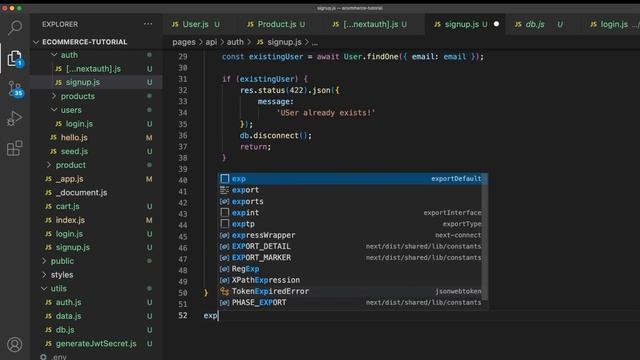Click line number 36 in gutter
Image resolution: width=640 pixels, height=360 pixels.
tap(183, 135)
